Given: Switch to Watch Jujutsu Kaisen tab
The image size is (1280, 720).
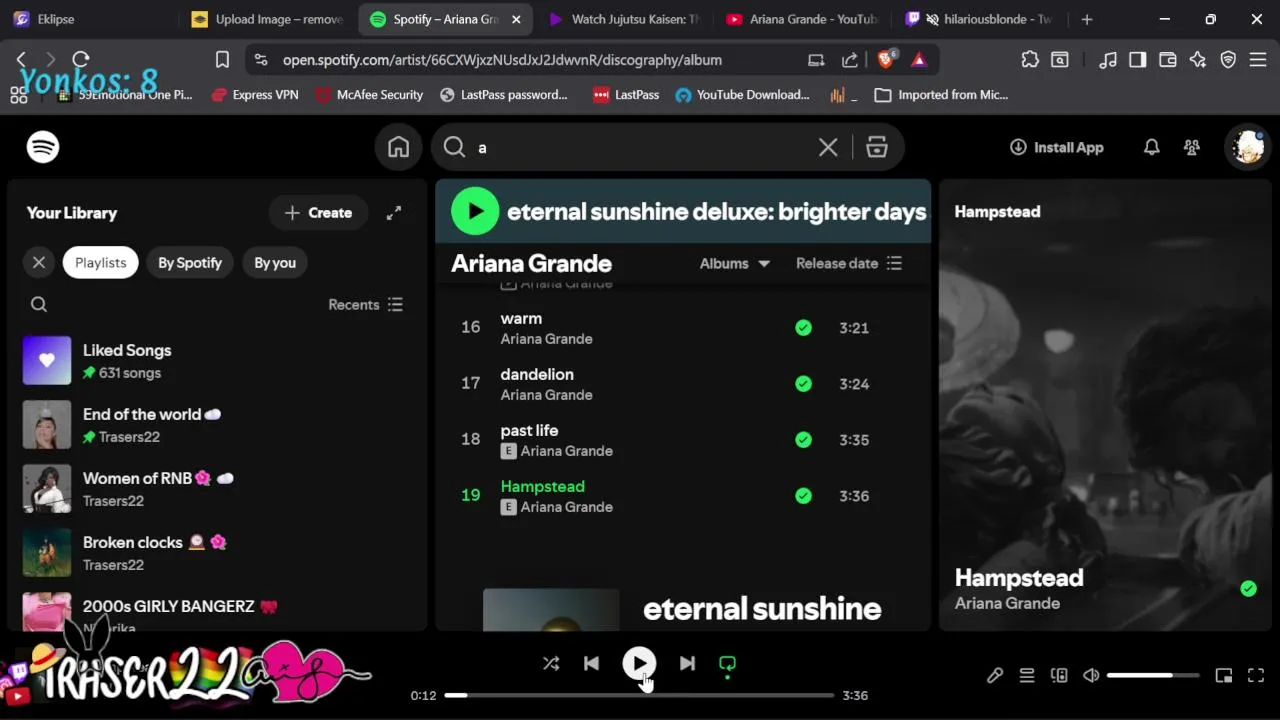Looking at the screenshot, I should pos(624,19).
